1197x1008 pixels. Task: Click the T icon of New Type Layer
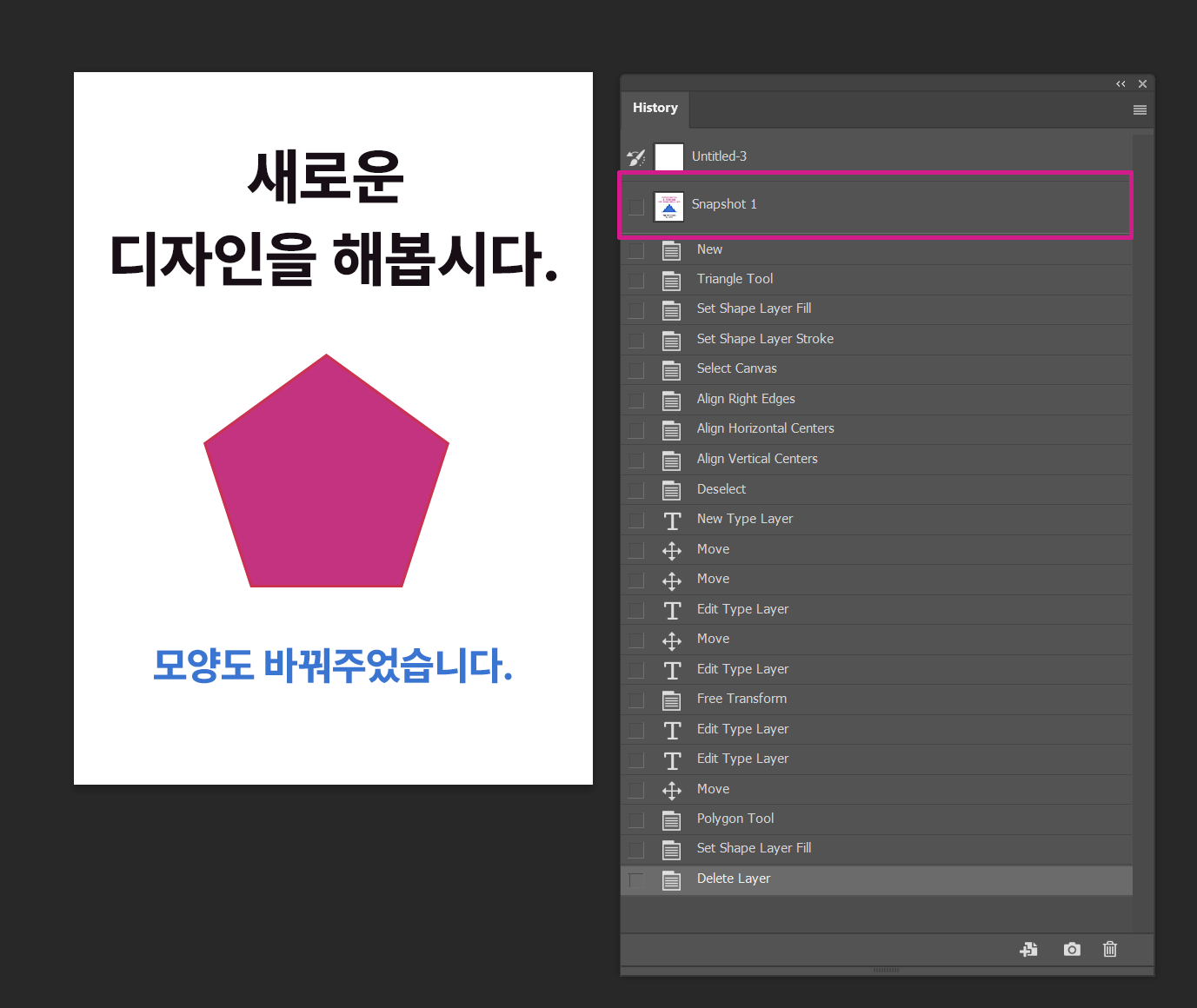[x=672, y=520]
